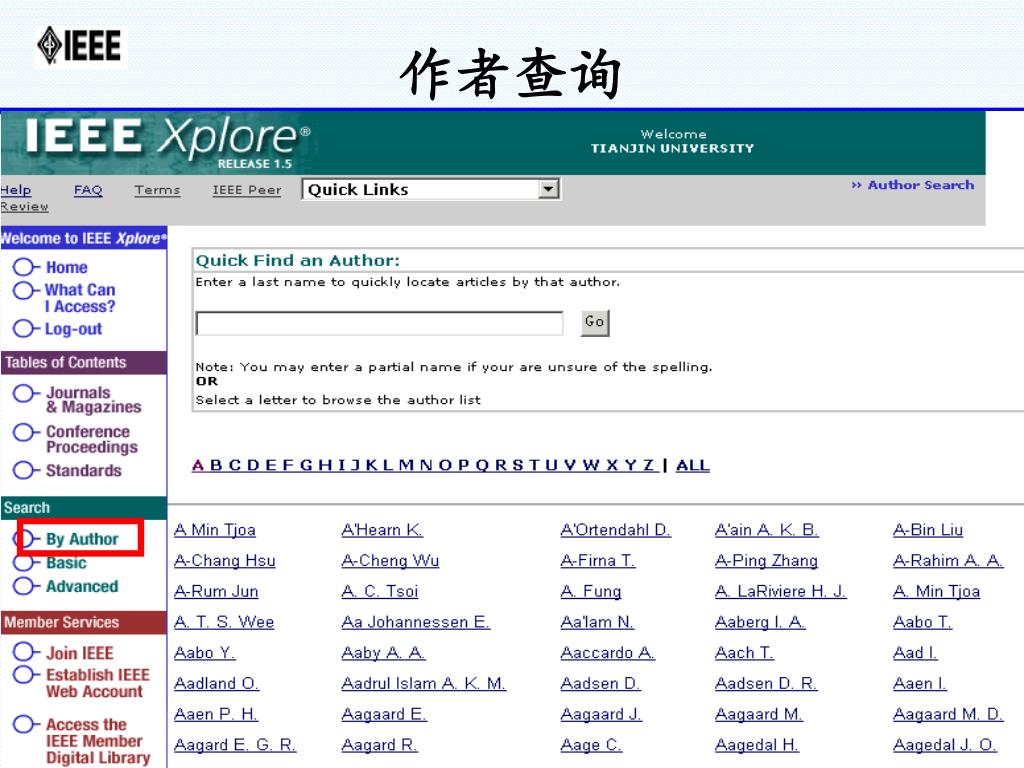
Task: Browse authors starting with letter M
Action: point(406,466)
